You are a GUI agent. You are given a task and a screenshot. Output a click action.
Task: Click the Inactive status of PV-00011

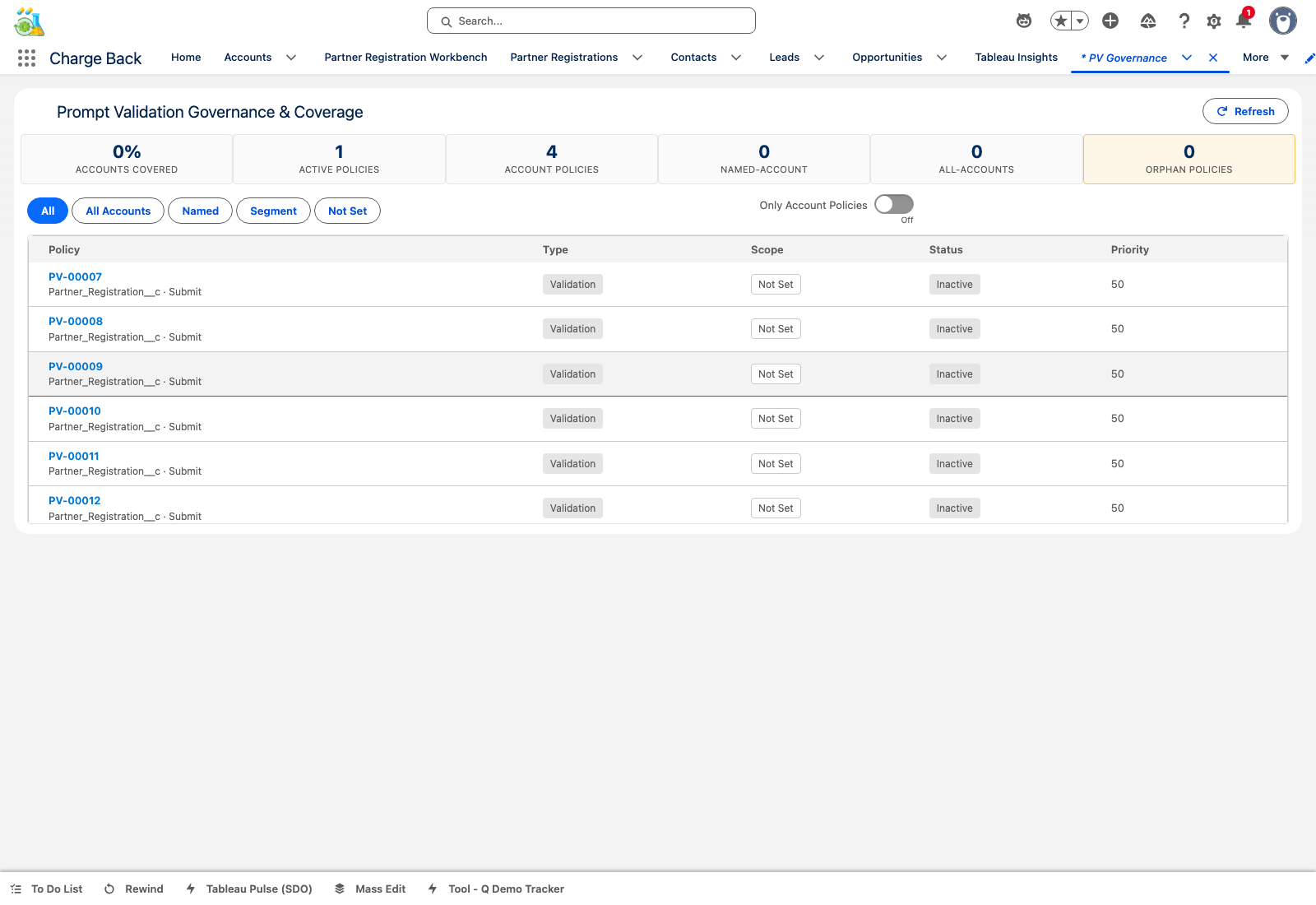coord(954,463)
